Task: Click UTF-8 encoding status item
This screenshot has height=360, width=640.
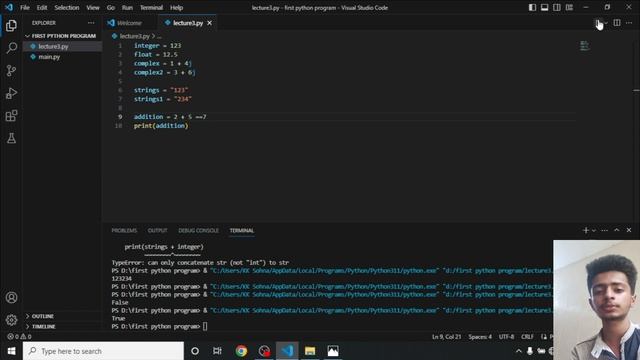Action: pyautogui.click(x=506, y=337)
